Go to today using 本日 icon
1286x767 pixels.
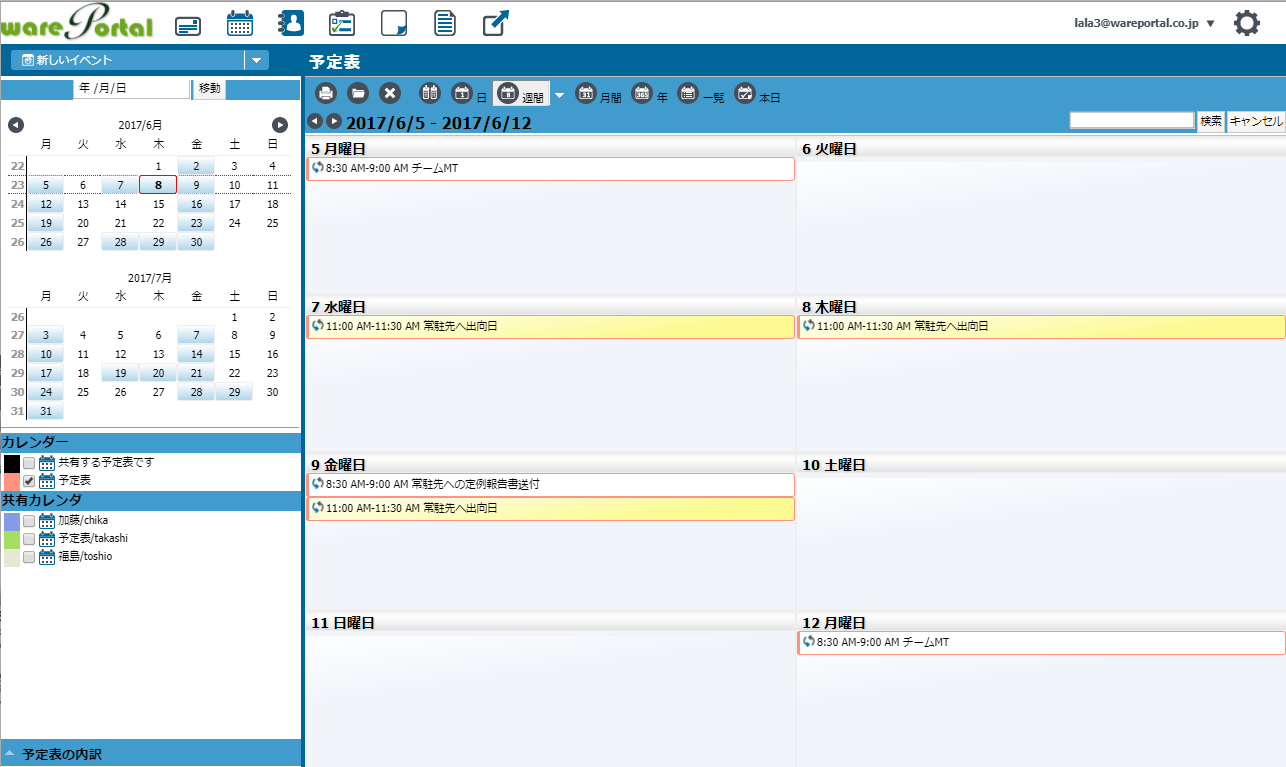pyautogui.click(x=745, y=93)
